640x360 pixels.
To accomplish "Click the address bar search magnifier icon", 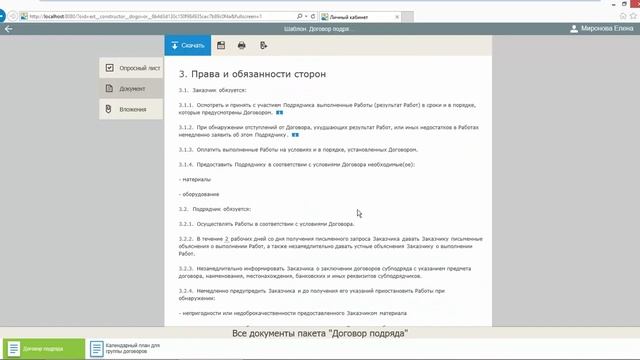I will (300, 16).
